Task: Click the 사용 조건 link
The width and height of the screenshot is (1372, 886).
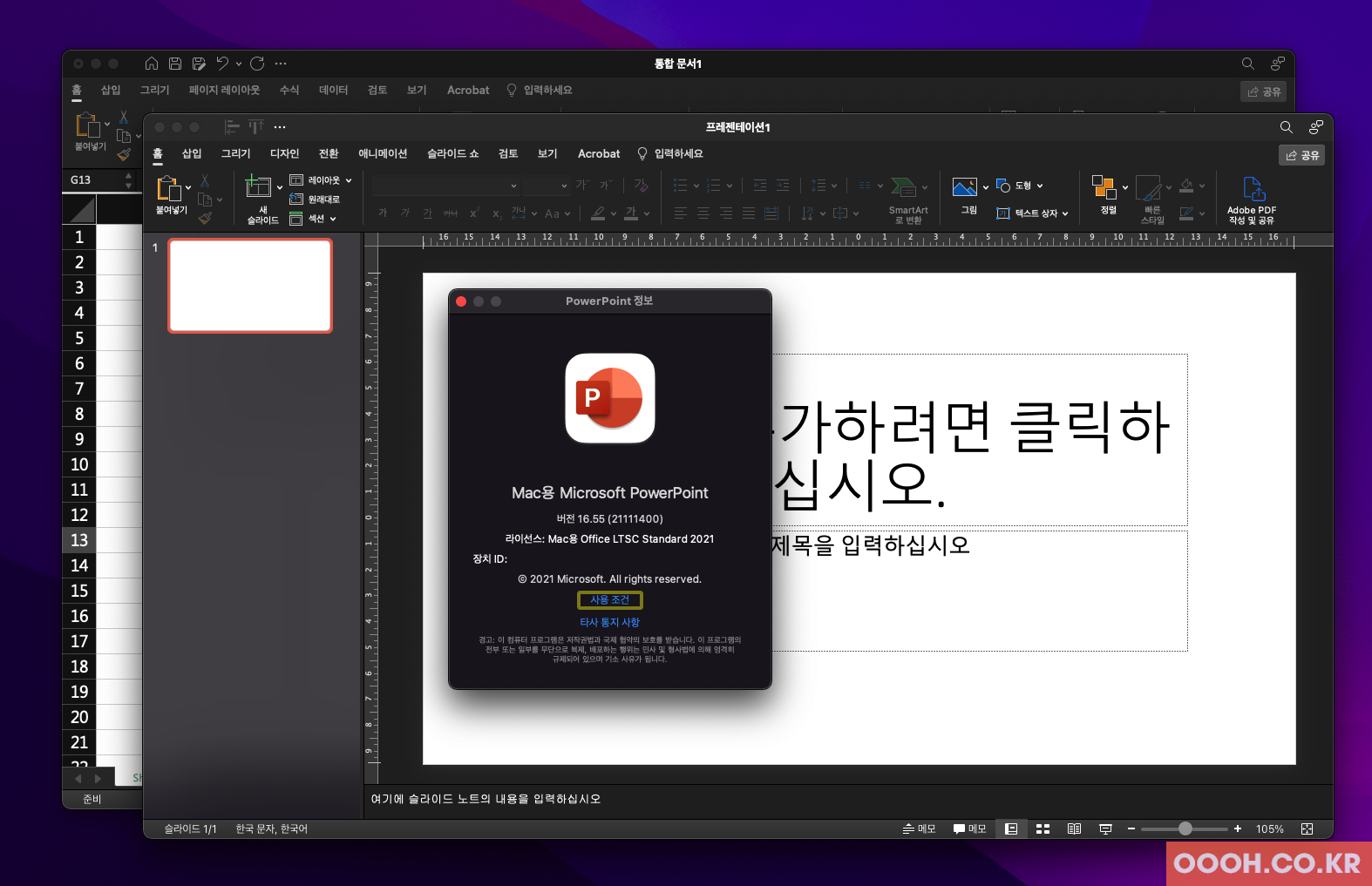Action: coord(609,600)
